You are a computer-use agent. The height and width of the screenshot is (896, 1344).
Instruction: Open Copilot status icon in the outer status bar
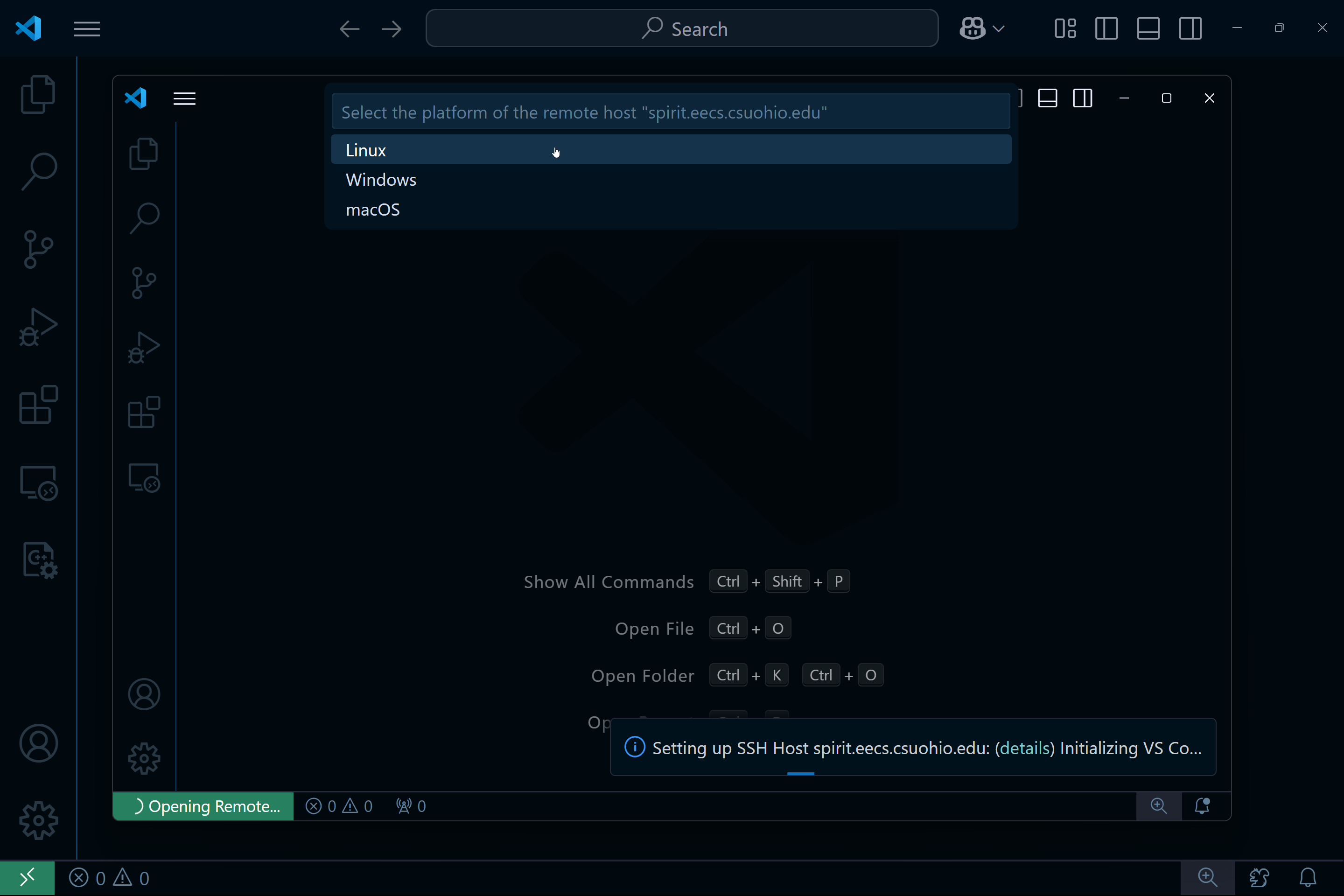[1259, 877]
